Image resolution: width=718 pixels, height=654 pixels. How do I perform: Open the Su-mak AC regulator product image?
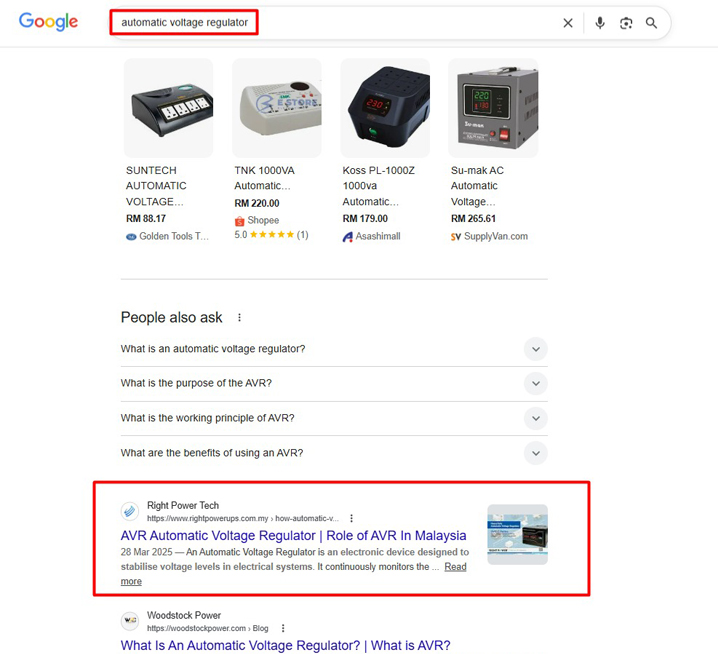tap(493, 108)
